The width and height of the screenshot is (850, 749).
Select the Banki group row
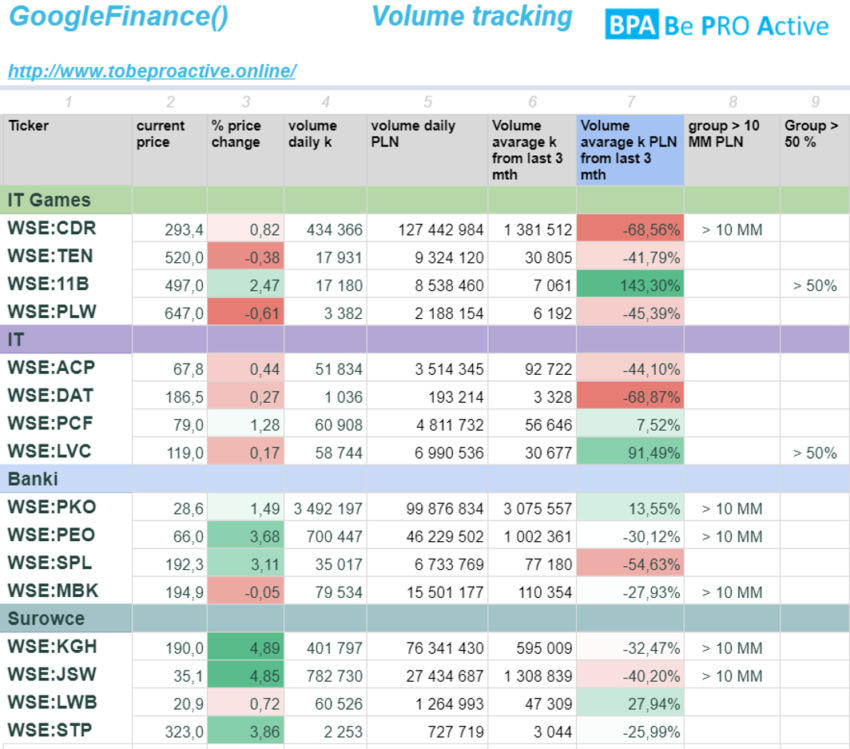tap(425, 479)
